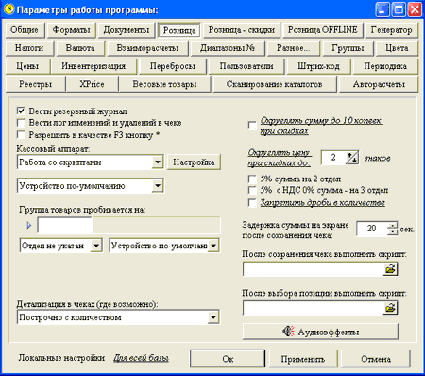Focus script field after saving check
425x376 pixels.
(x=313, y=269)
